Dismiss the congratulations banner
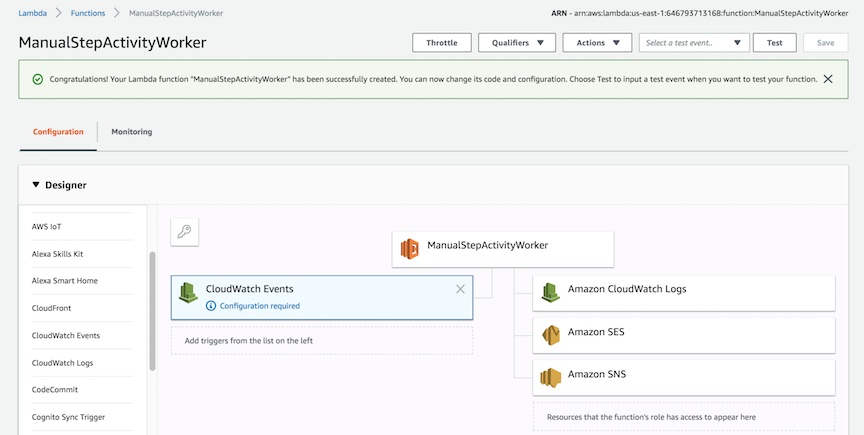864x435 pixels. (x=828, y=79)
